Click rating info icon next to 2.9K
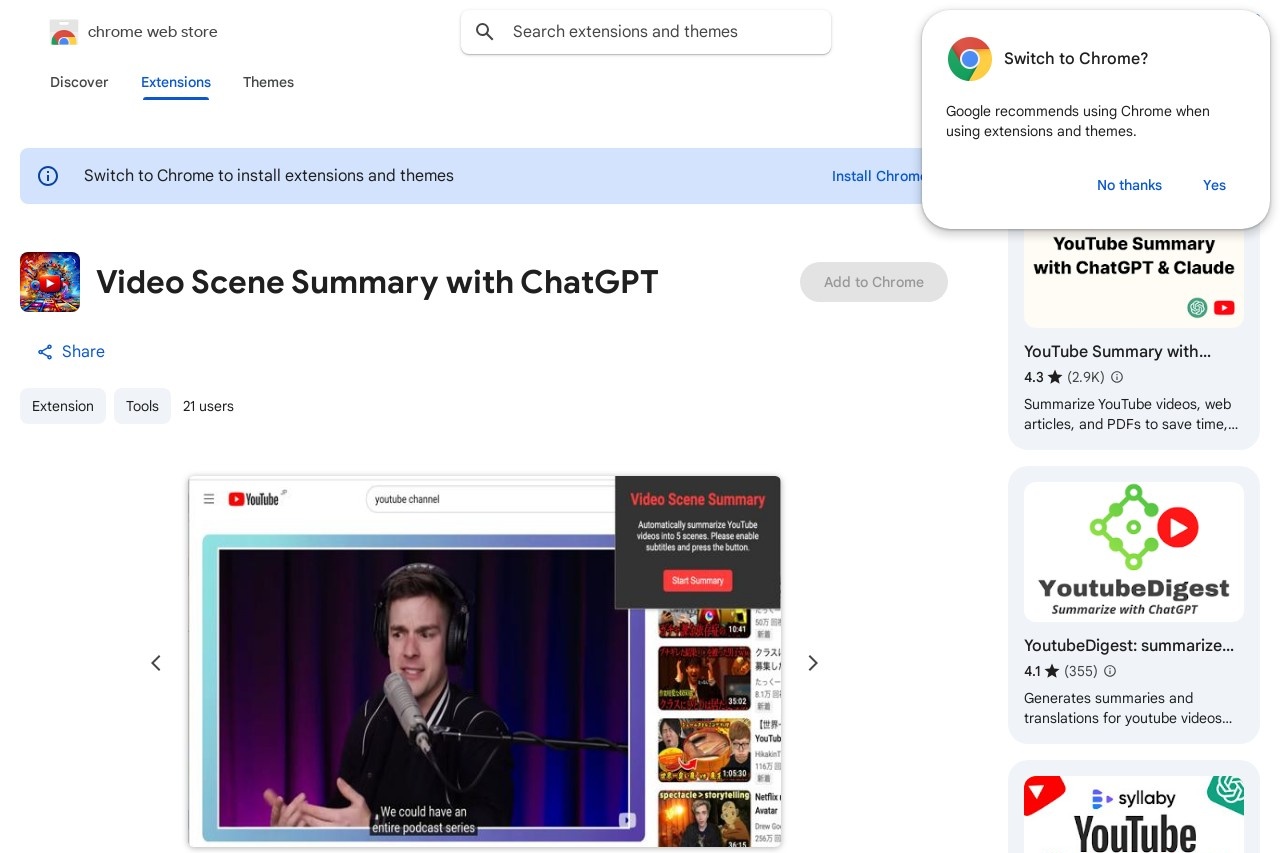1280x853 pixels. (1117, 378)
